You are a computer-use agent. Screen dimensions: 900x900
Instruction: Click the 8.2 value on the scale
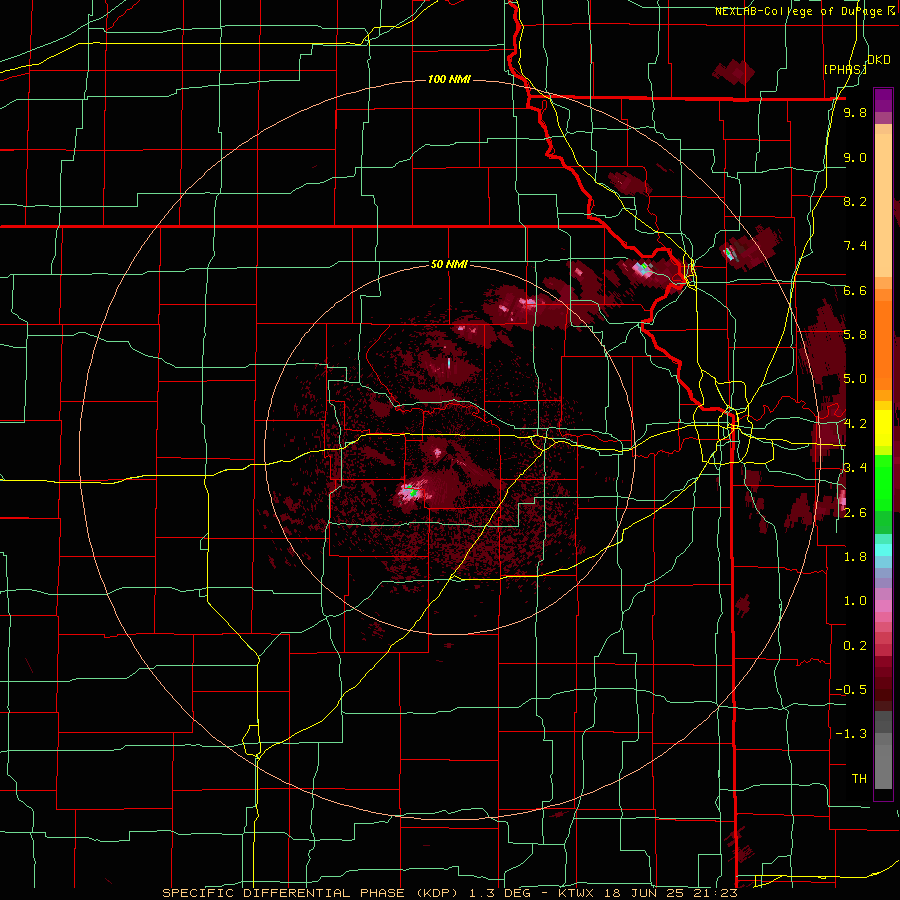[855, 202]
